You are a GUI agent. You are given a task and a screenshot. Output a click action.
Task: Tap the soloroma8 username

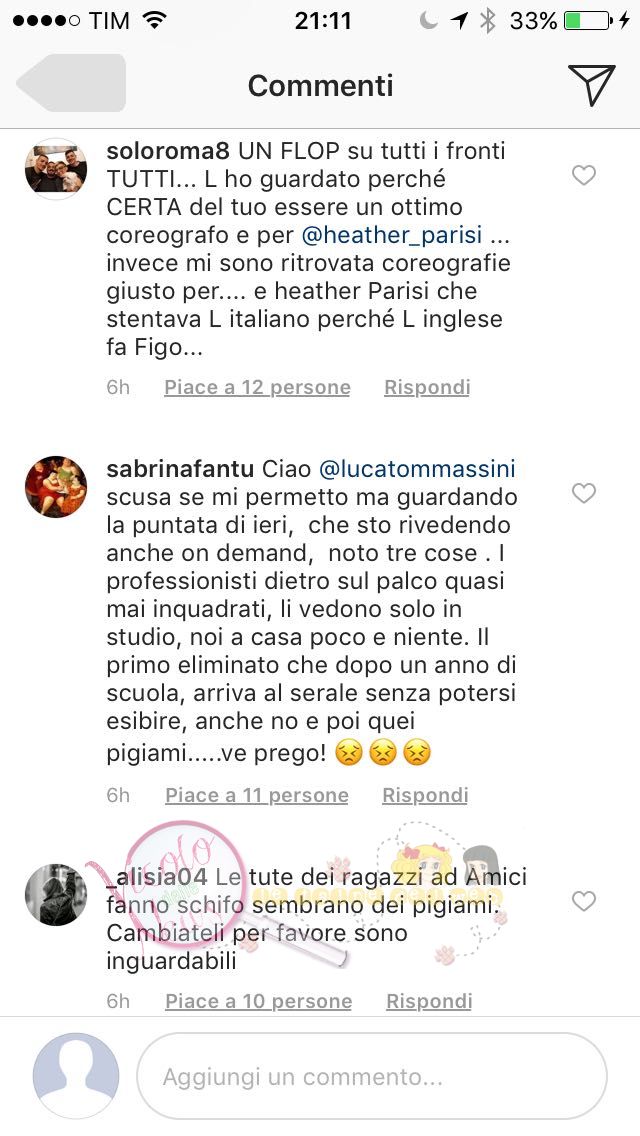click(168, 151)
